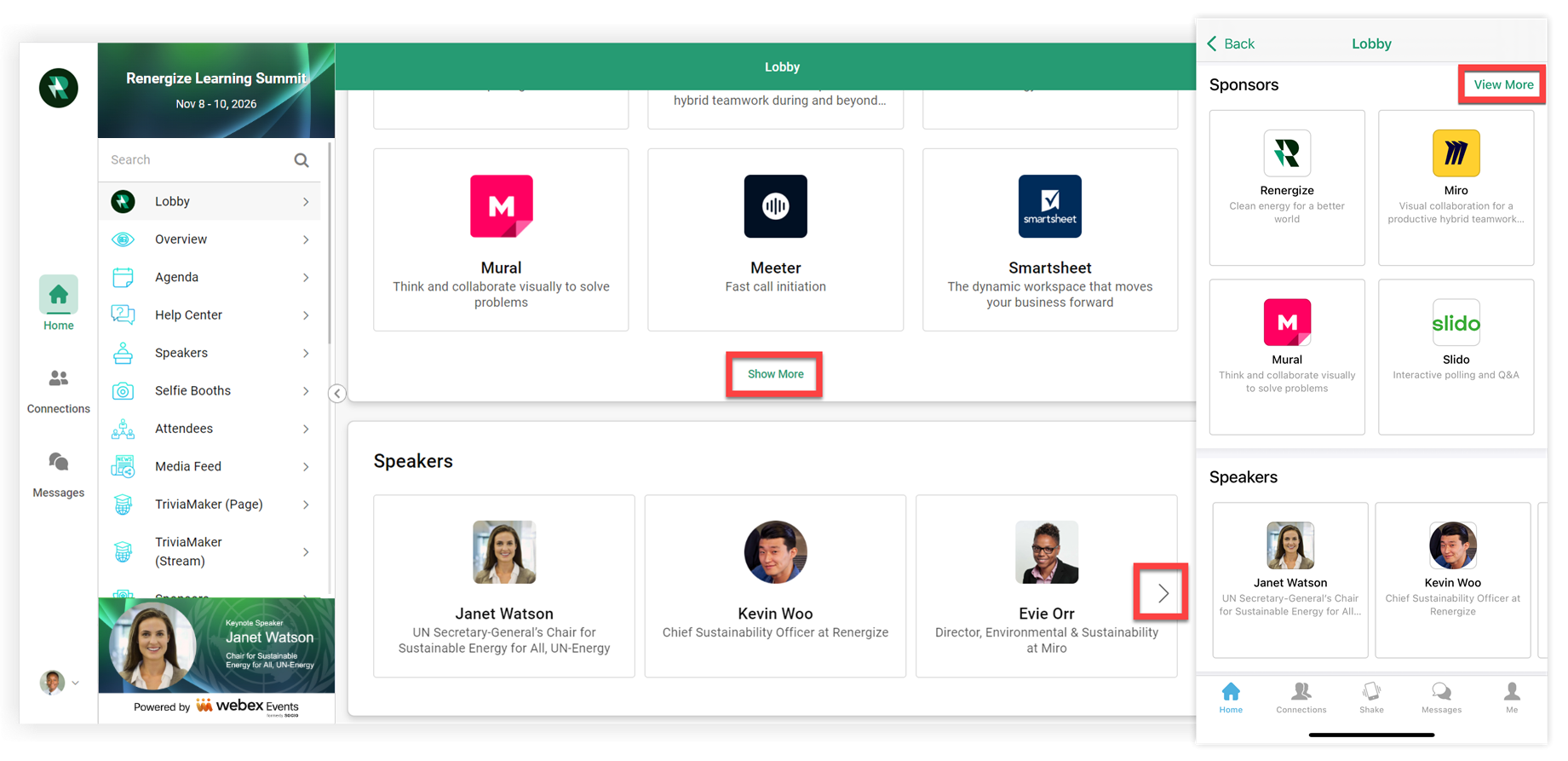Click the Renergize logo in left rail
1568x761 pixels.
point(59,88)
